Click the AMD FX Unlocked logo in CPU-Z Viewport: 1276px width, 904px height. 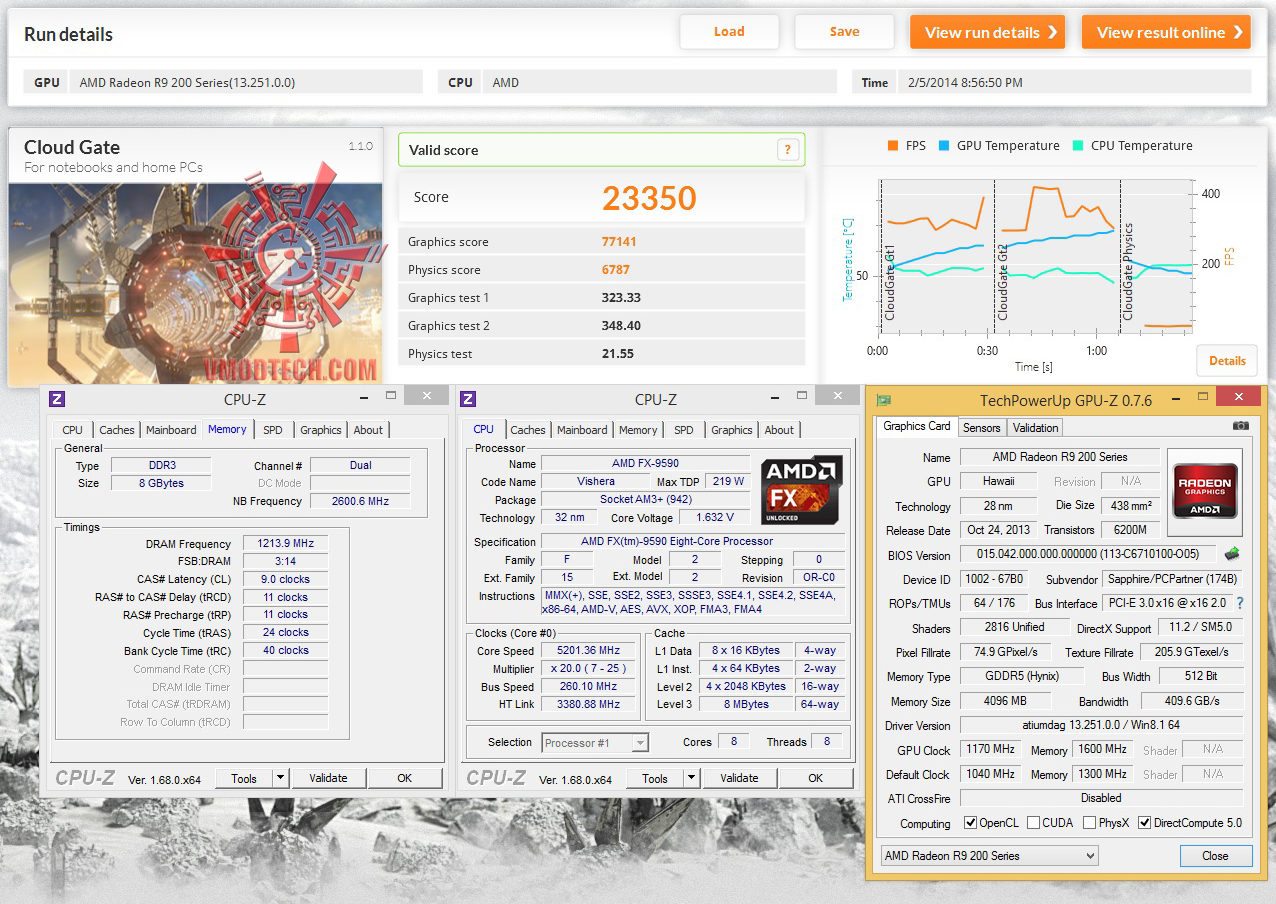coord(802,490)
